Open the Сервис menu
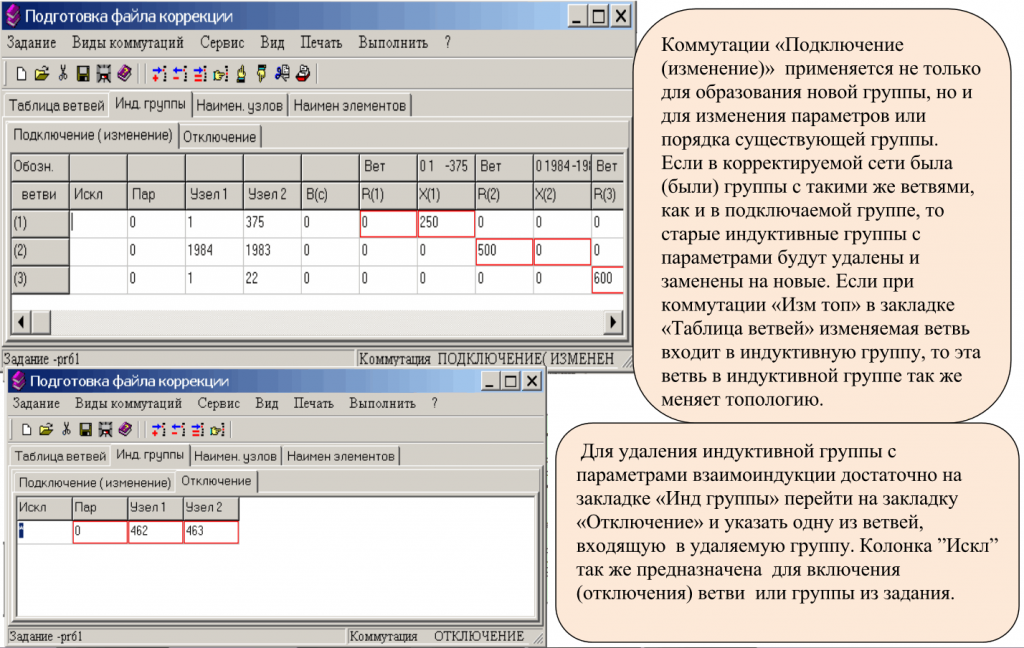Viewport: 1024px width, 648px height. pos(219,43)
